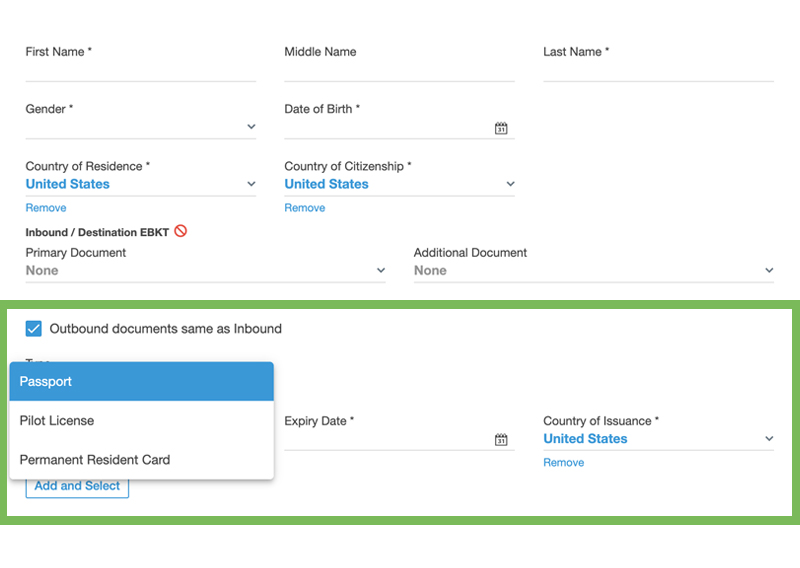Remove the Country of Citizenship selection
Image resolution: width=800 pixels, height=568 pixels.
(305, 208)
